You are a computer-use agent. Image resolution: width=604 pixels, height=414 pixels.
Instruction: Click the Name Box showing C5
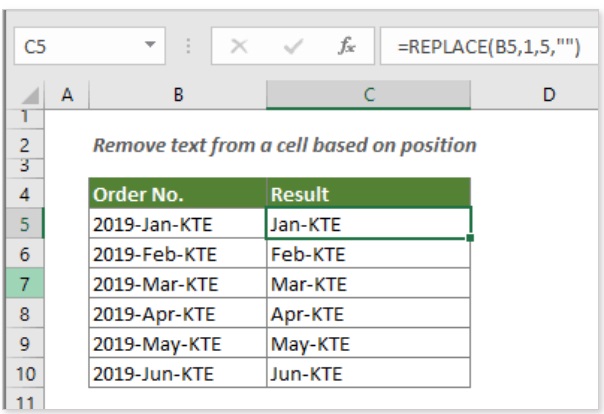click(89, 46)
